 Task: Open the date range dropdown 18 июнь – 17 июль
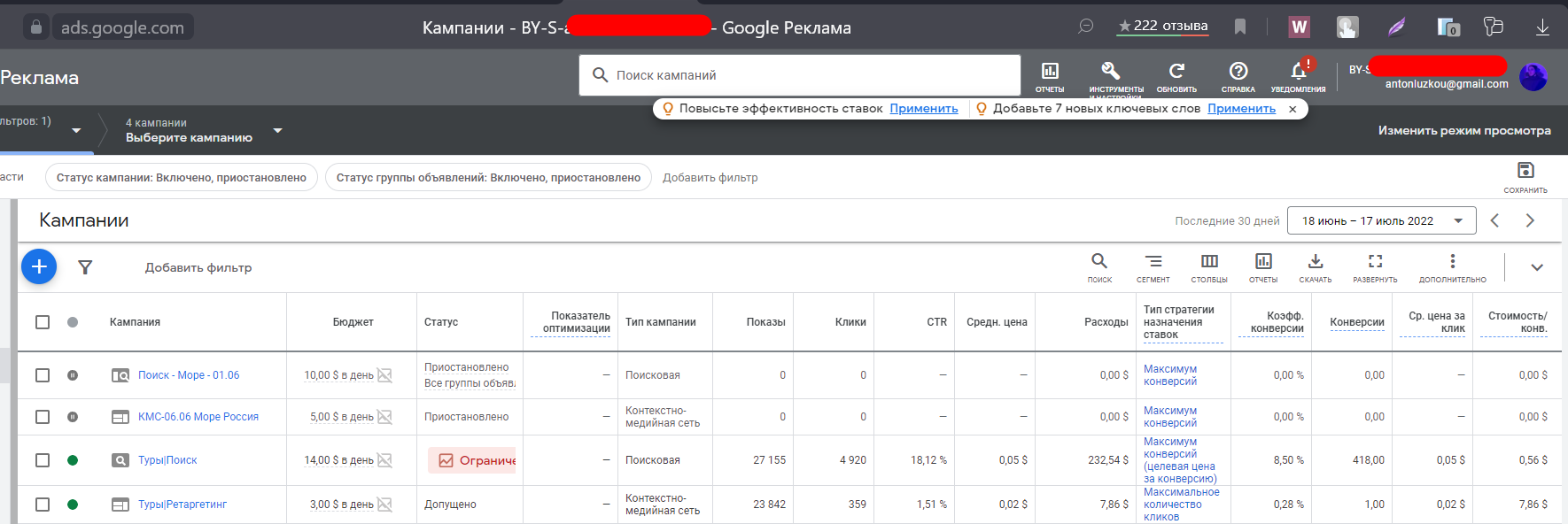1382,220
